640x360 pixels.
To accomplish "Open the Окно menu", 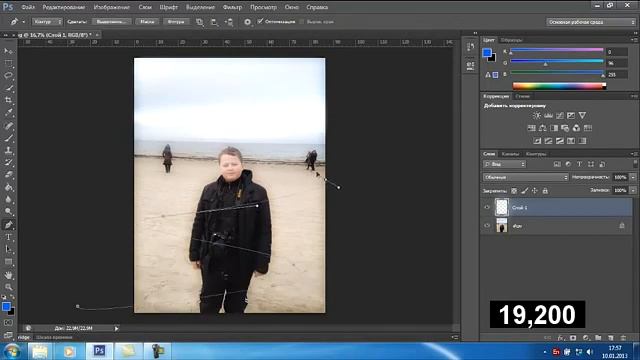I will [x=291, y=7].
